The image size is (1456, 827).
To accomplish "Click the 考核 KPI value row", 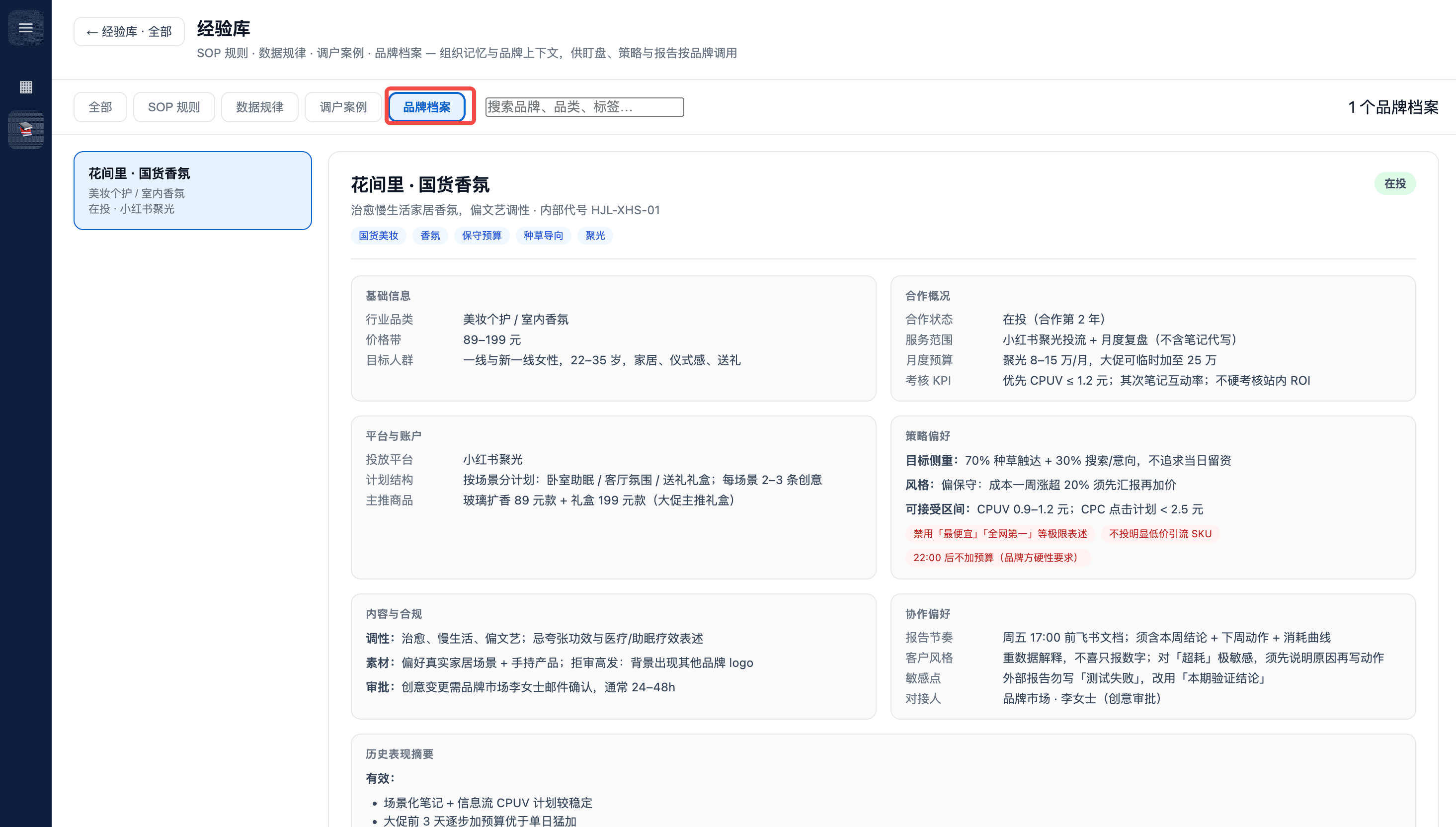I will [1156, 381].
